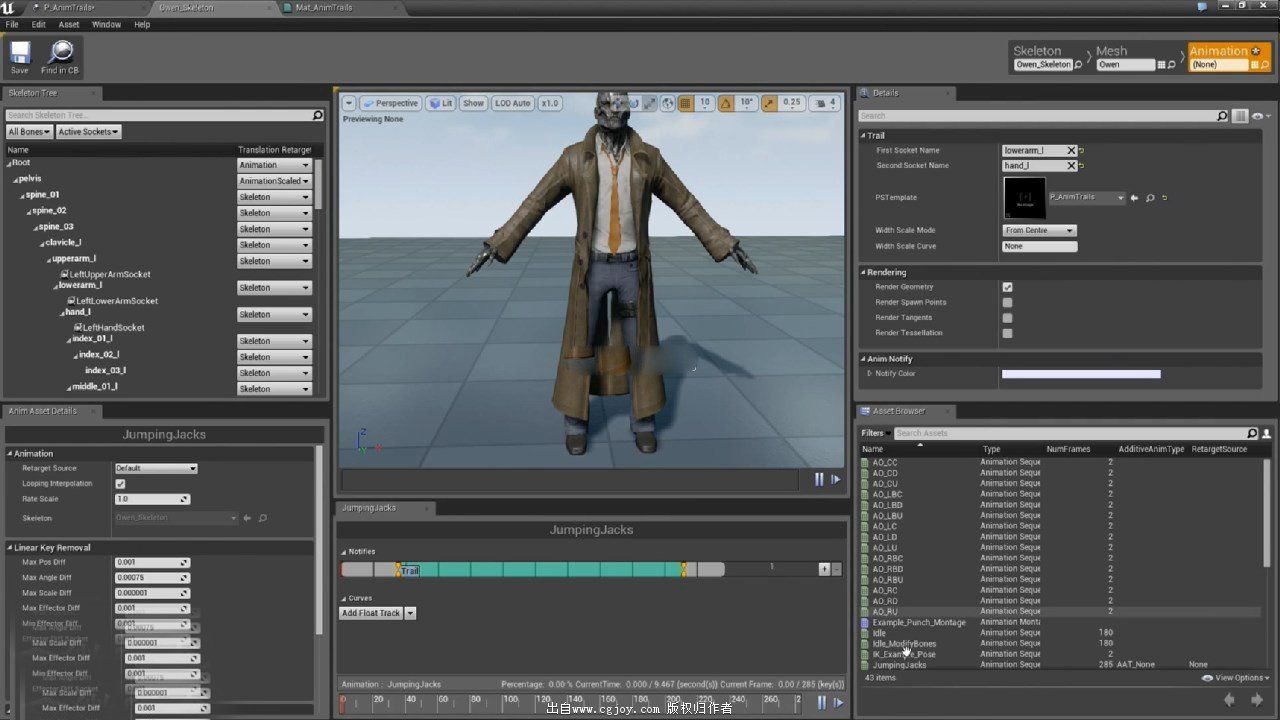Click the camera speed icon

tap(824, 103)
